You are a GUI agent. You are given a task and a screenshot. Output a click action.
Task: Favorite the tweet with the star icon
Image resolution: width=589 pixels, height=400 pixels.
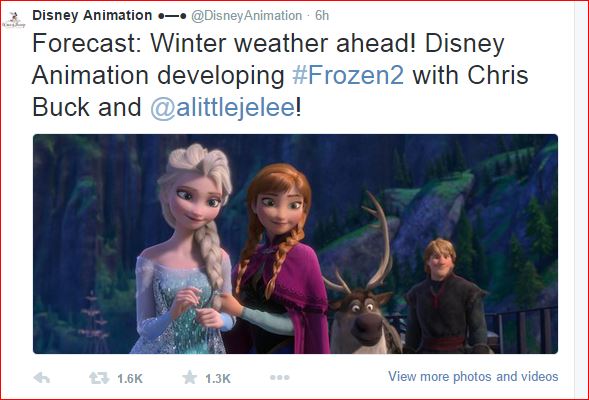click(x=190, y=377)
